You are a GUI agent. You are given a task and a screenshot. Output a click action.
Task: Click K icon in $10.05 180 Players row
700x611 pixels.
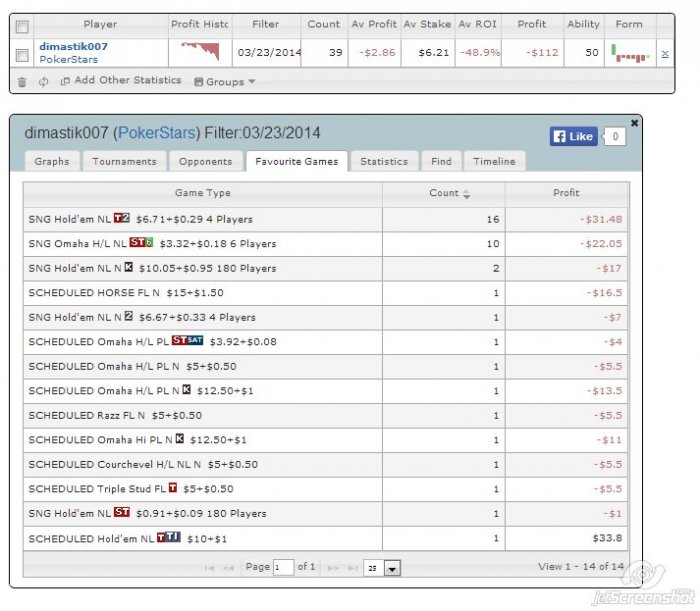point(129,266)
